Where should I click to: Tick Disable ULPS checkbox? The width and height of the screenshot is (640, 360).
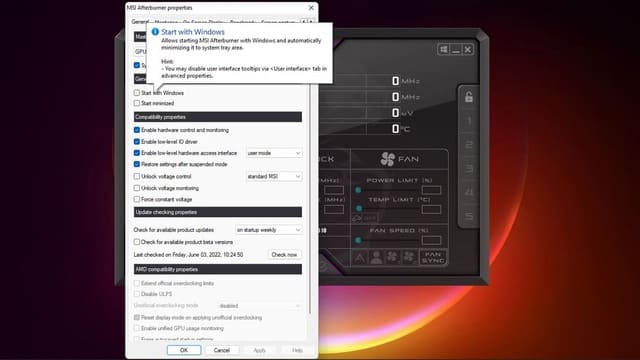(137, 294)
